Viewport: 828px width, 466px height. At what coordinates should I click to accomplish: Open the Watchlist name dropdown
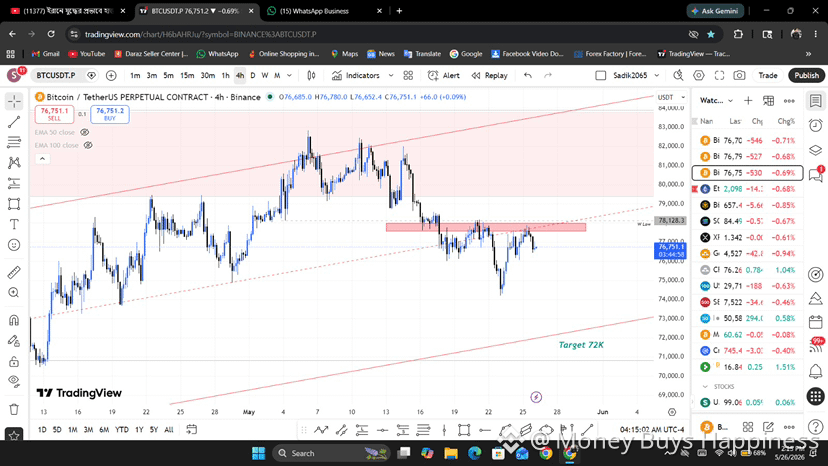click(x=716, y=100)
